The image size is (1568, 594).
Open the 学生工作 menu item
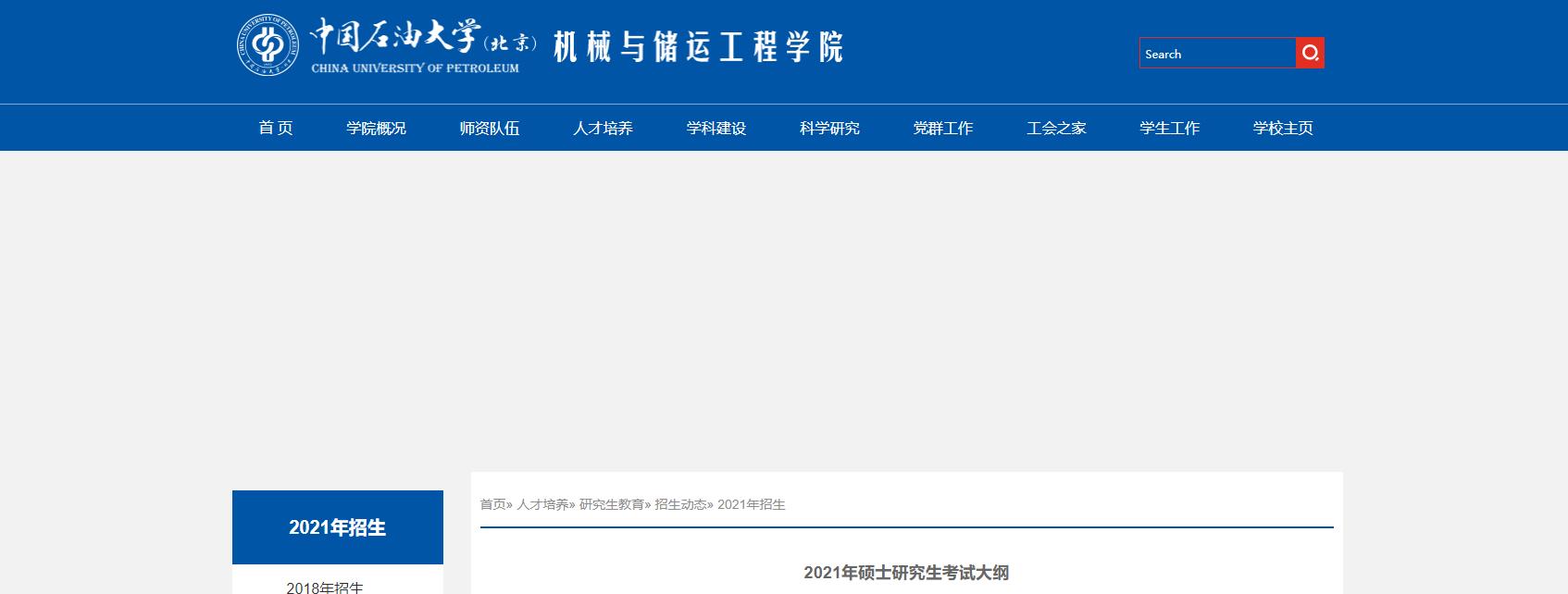point(1170,128)
